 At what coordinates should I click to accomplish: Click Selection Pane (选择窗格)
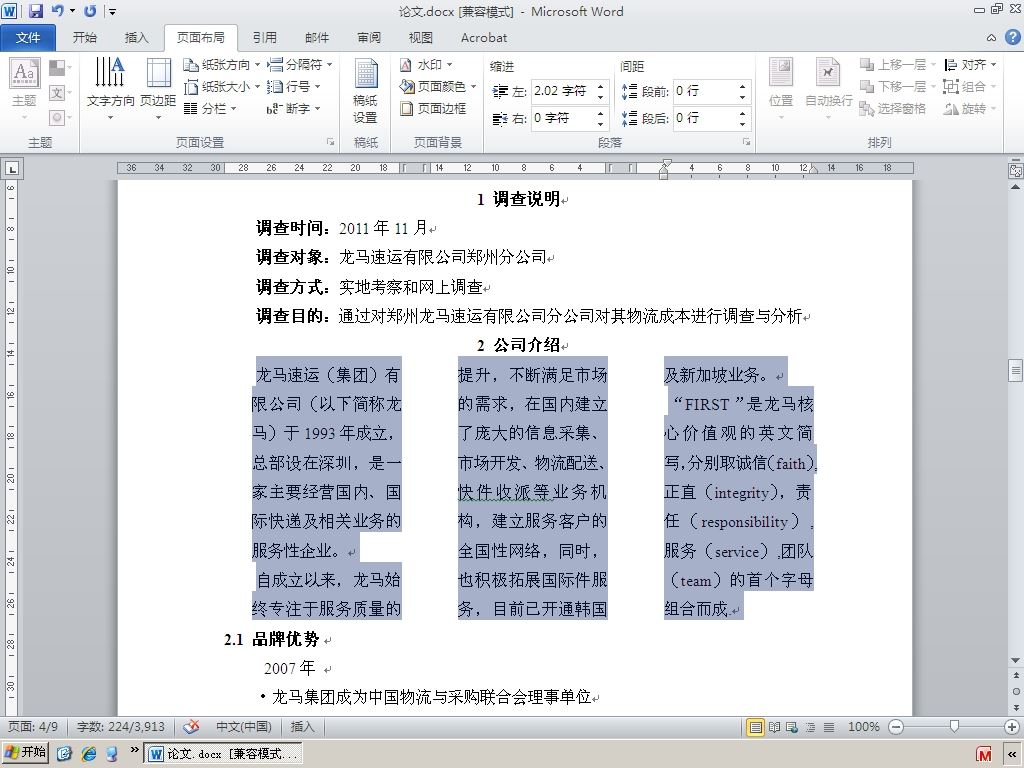tap(893, 108)
